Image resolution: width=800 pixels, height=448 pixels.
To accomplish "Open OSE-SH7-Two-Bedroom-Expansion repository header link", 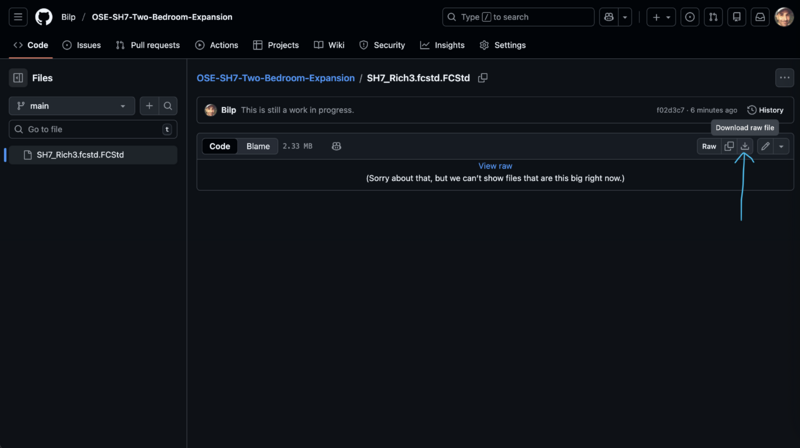I will [162, 17].
